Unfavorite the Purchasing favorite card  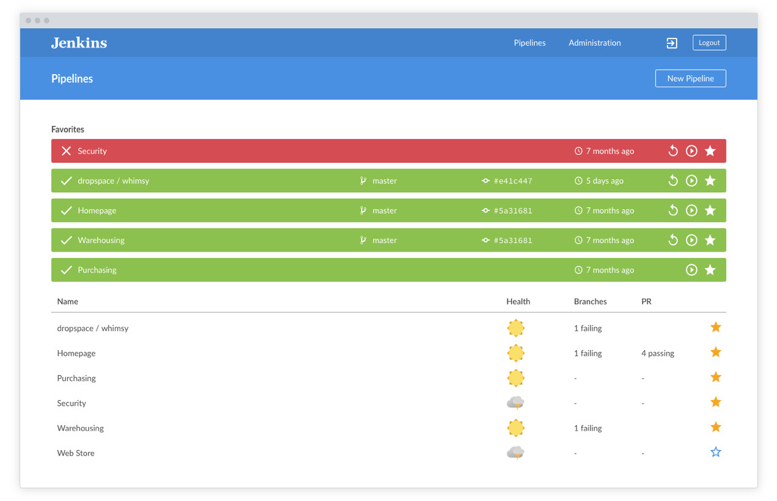click(x=710, y=270)
